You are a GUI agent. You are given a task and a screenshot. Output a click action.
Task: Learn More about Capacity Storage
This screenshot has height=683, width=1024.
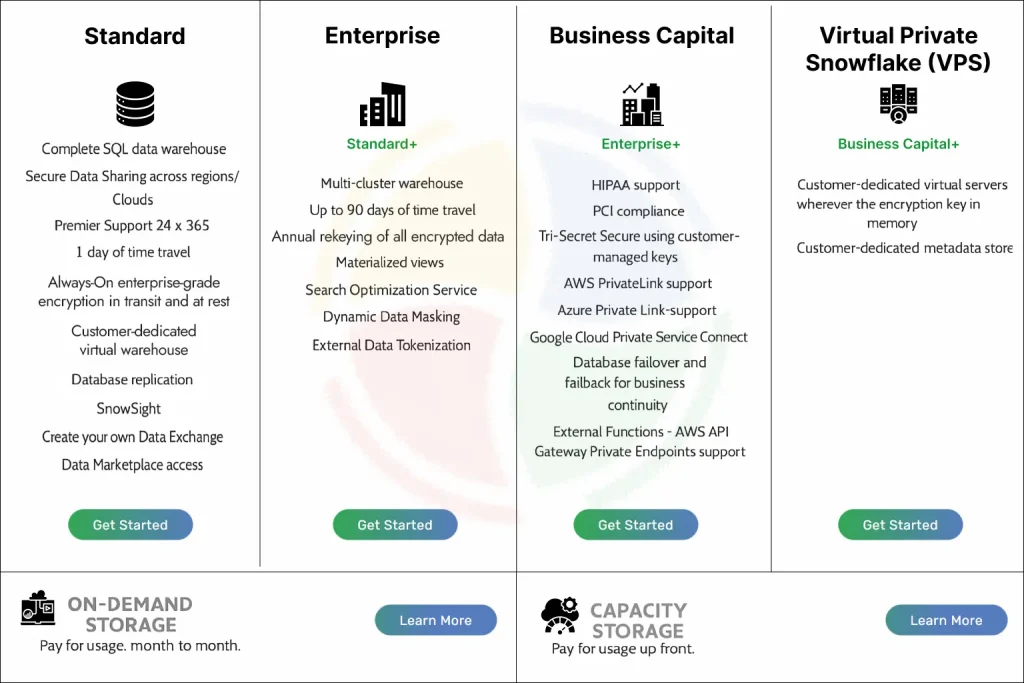(x=946, y=620)
